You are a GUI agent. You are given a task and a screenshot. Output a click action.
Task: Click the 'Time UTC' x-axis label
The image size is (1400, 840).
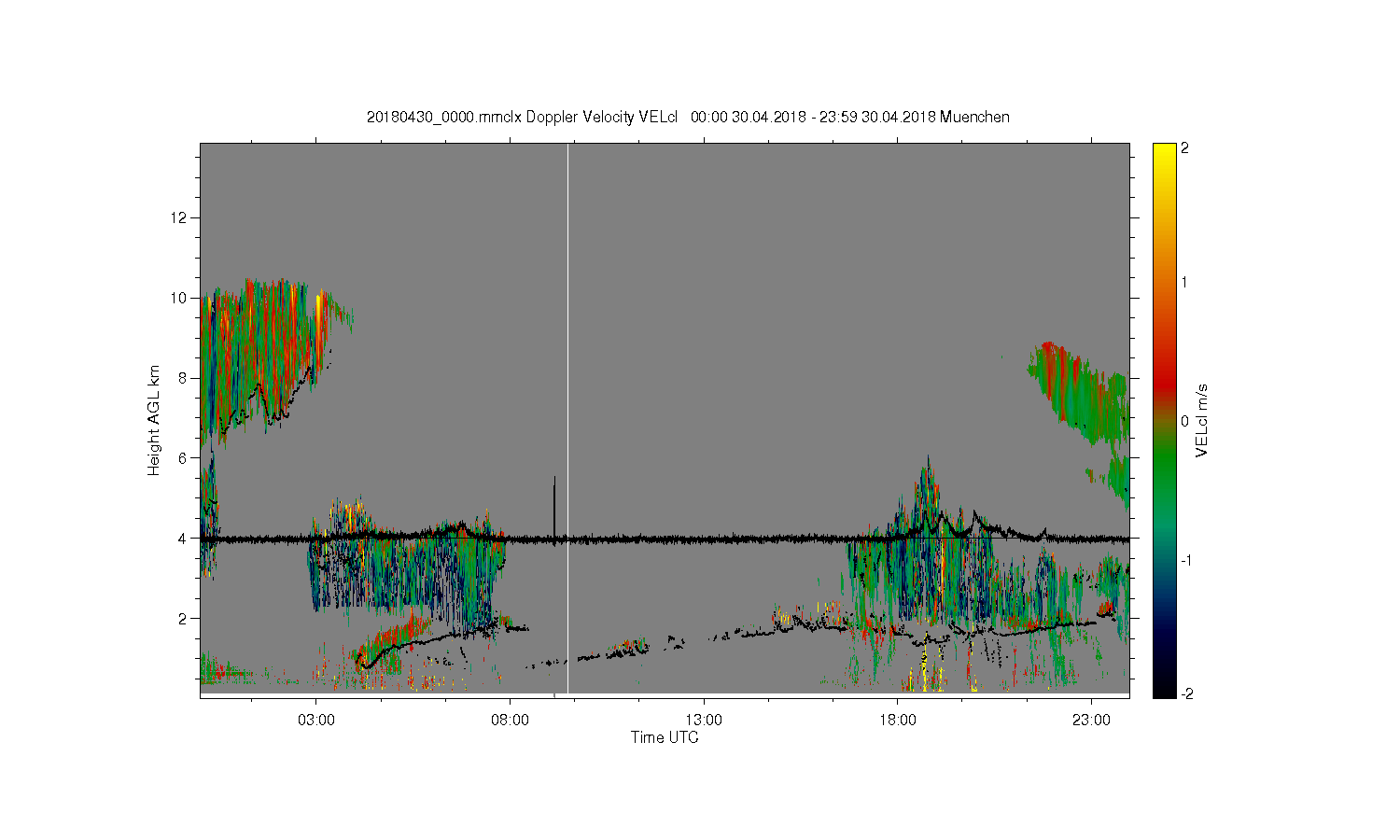(x=665, y=737)
